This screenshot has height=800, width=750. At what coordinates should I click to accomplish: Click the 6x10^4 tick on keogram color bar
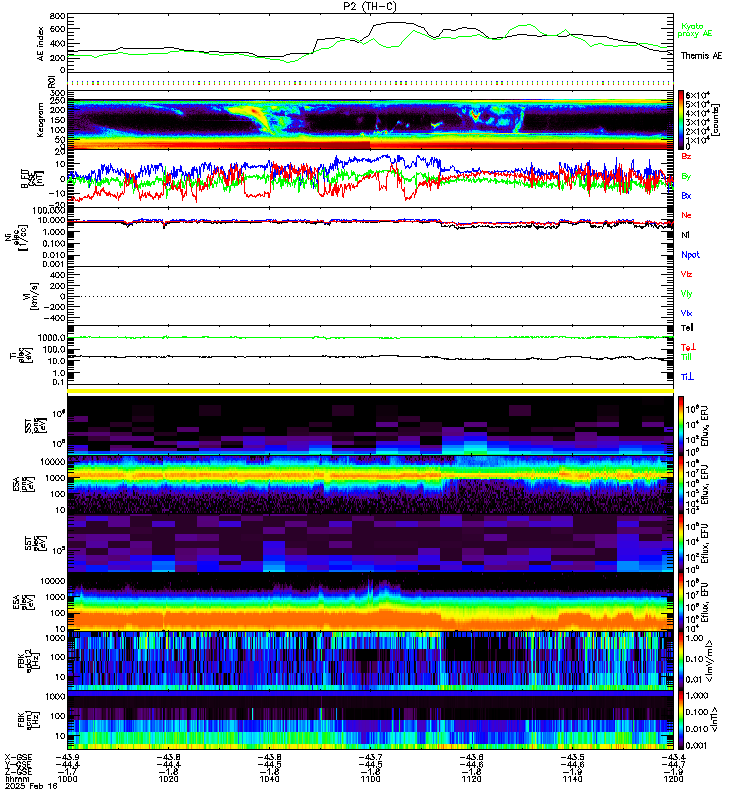click(697, 95)
